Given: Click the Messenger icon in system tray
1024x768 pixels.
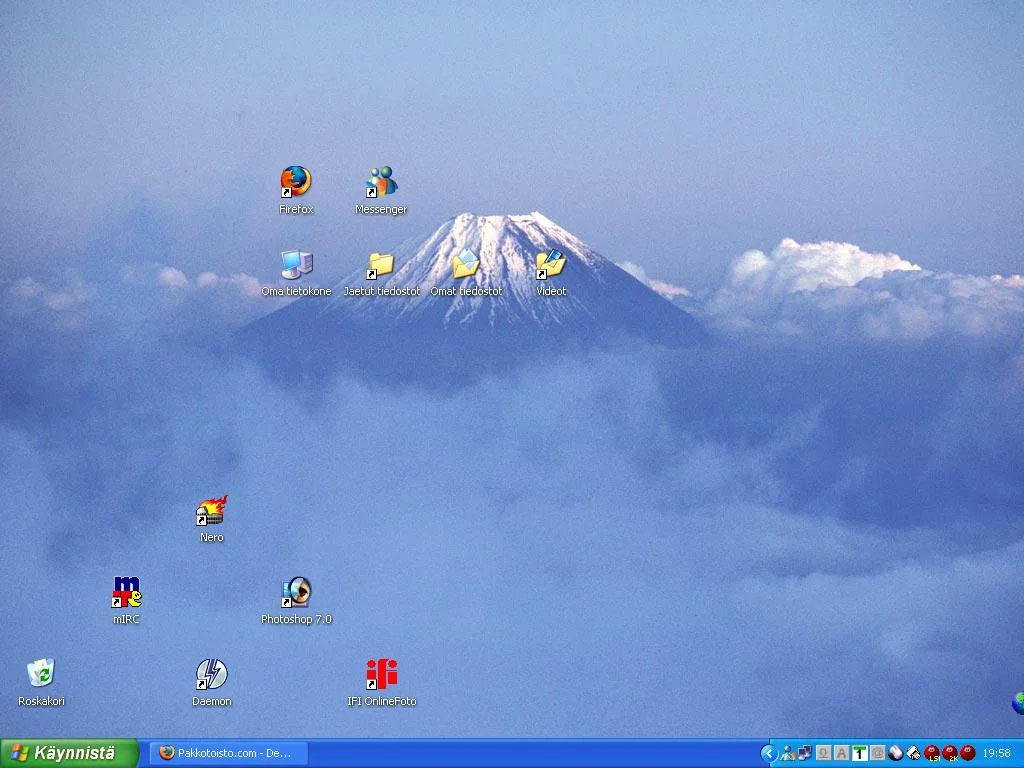Looking at the screenshot, I should tap(787, 753).
